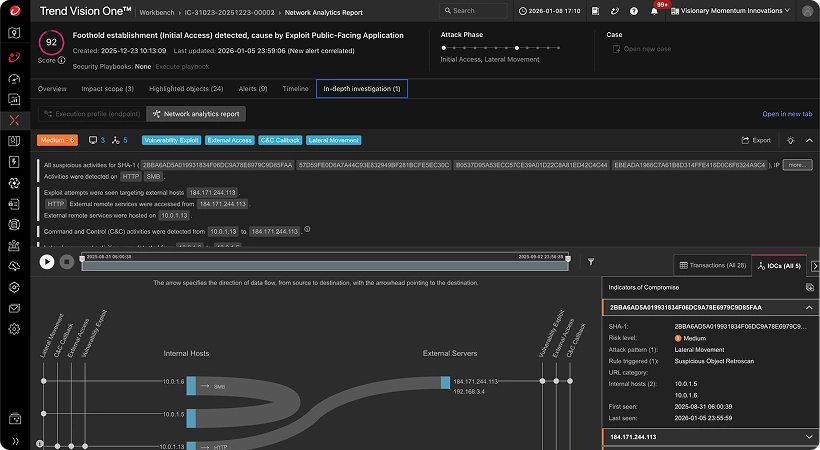Select the Transactions (All 28) tab
Viewport: 820px width, 450px height.
tap(712, 265)
